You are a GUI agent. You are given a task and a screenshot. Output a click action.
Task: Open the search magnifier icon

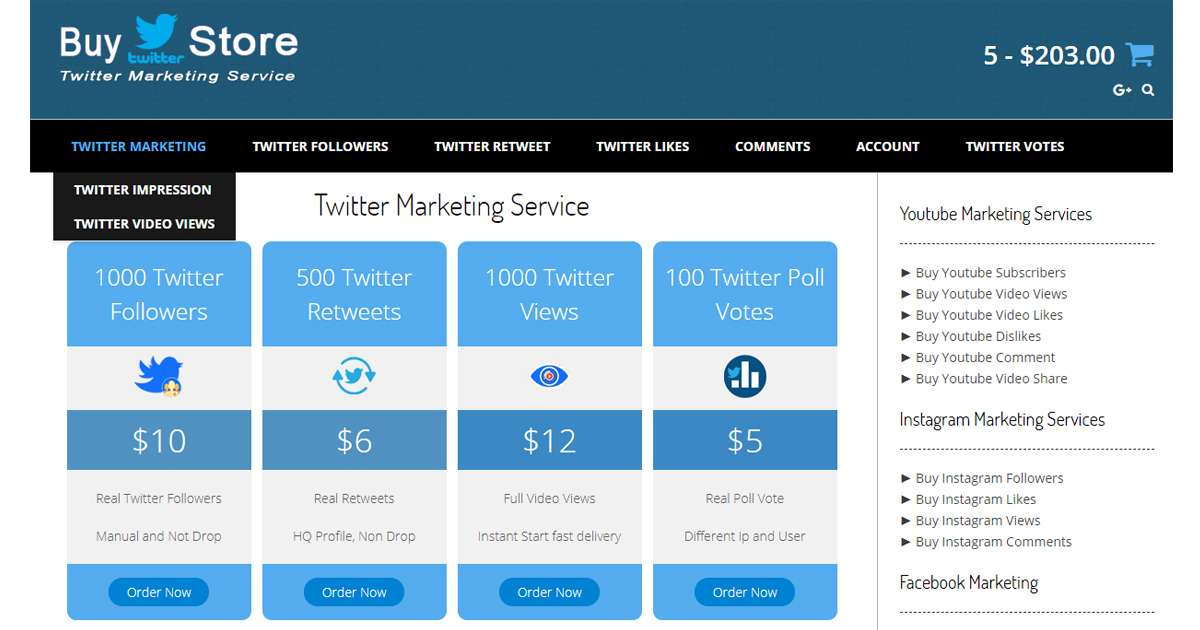tap(1148, 90)
